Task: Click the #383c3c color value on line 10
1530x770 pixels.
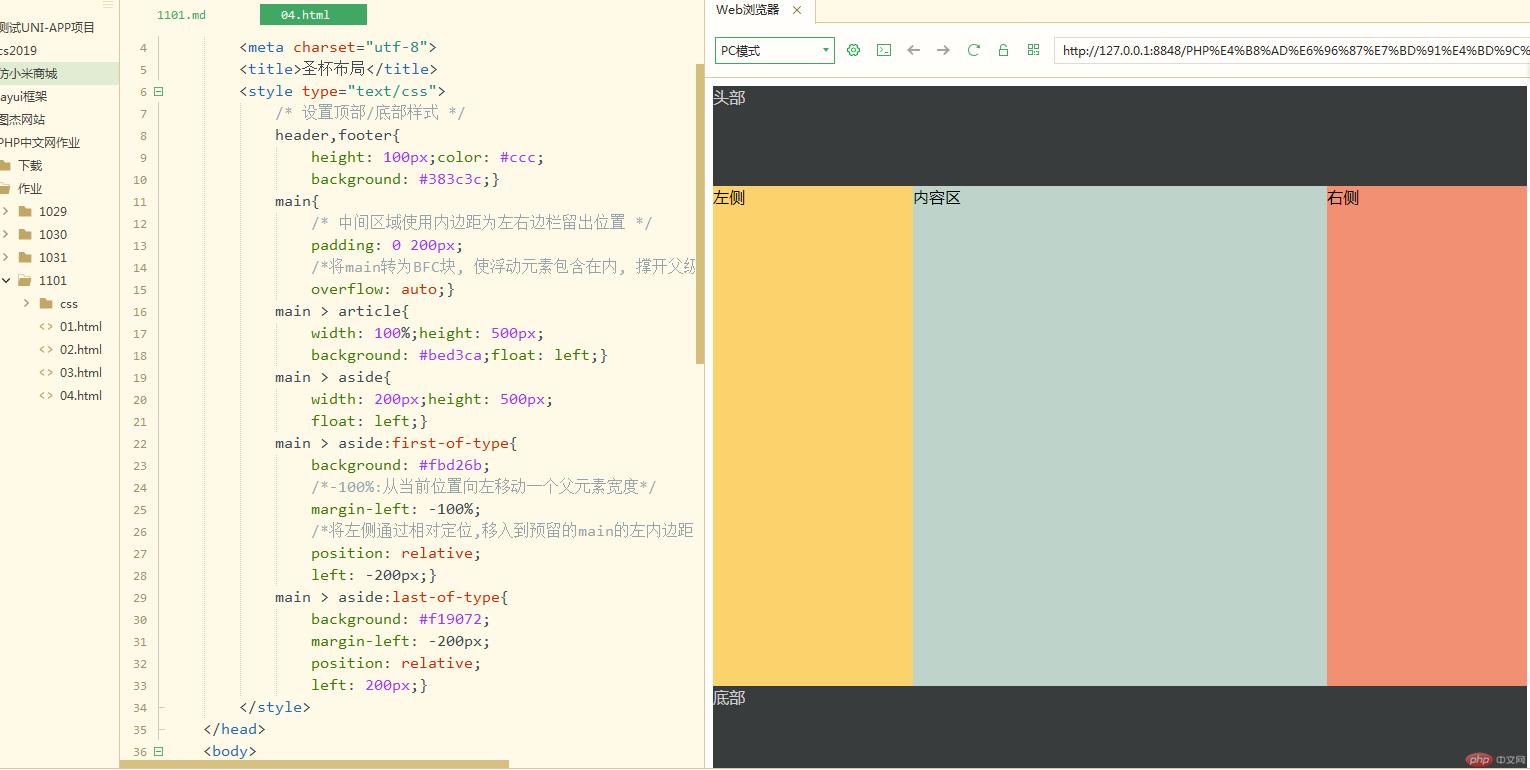Action: point(450,180)
